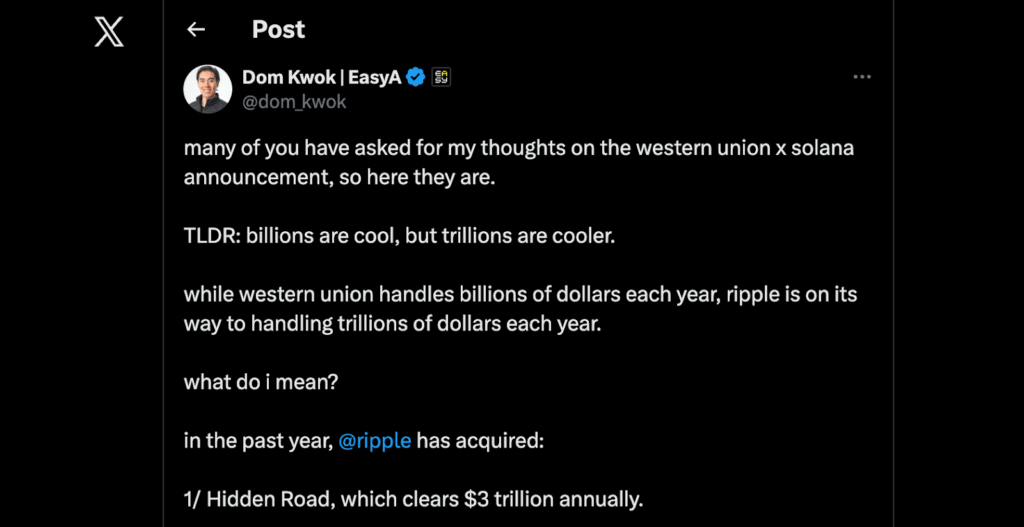Open the post's more options menu
The width and height of the screenshot is (1024, 527).
point(861,77)
